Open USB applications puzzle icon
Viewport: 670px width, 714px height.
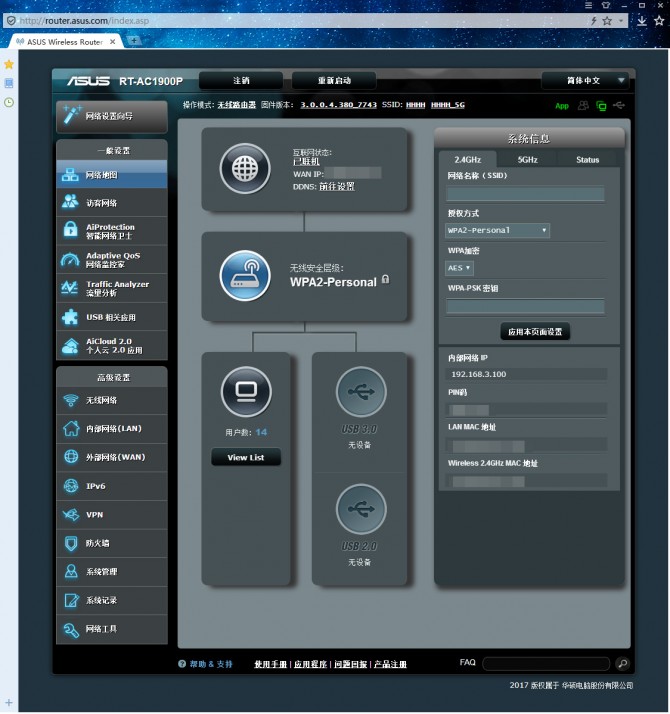pos(70,317)
